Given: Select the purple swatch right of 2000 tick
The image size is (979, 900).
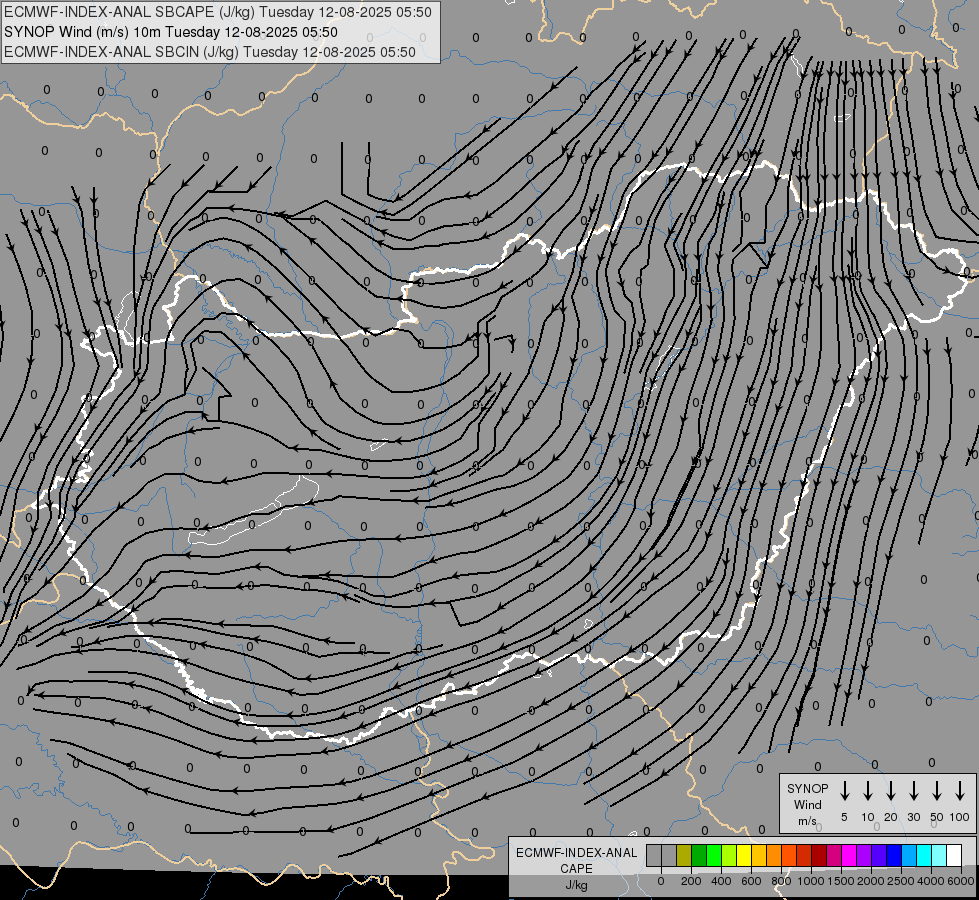Looking at the screenshot, I should pos(878,855).
